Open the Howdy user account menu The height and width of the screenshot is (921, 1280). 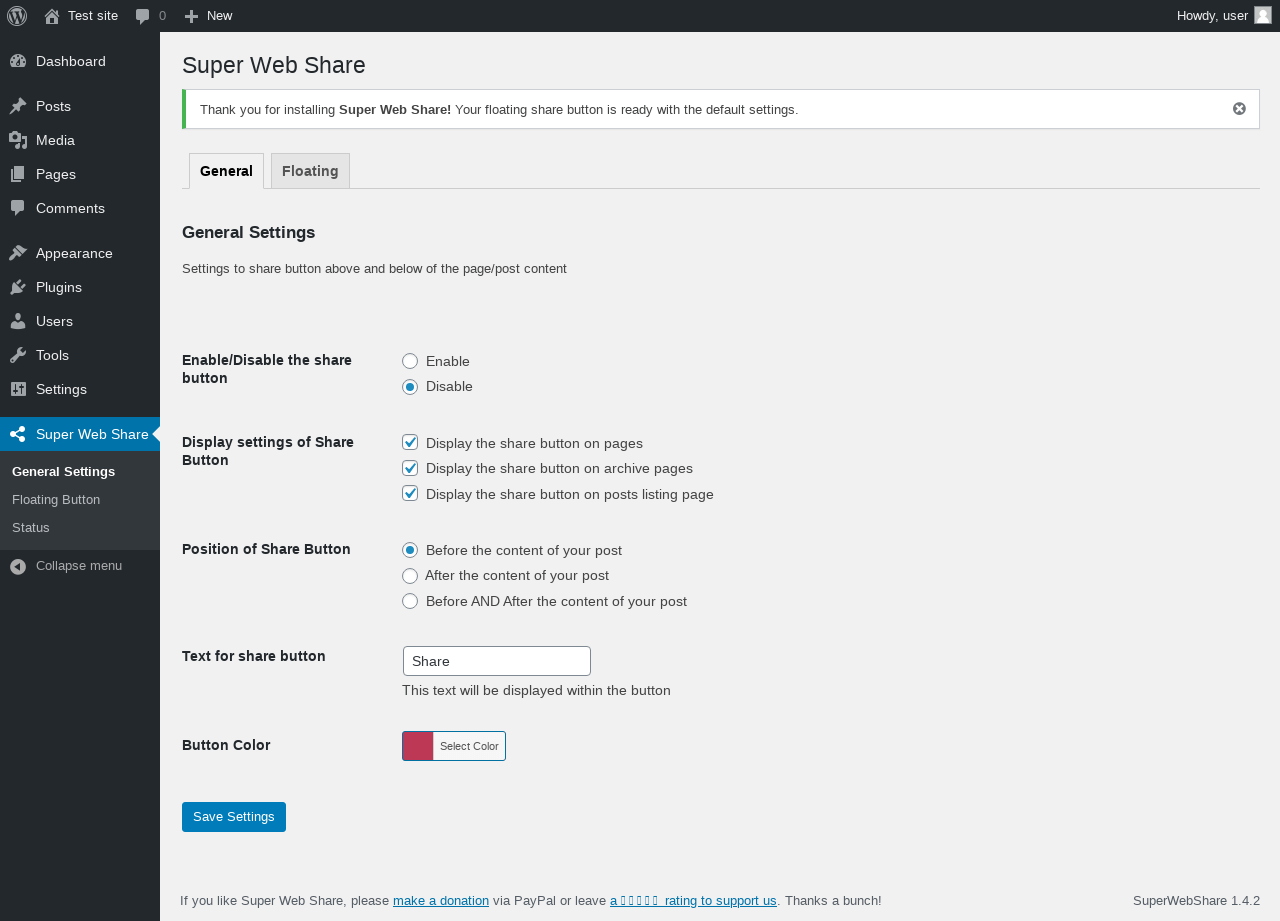(x=1224, y=16)
